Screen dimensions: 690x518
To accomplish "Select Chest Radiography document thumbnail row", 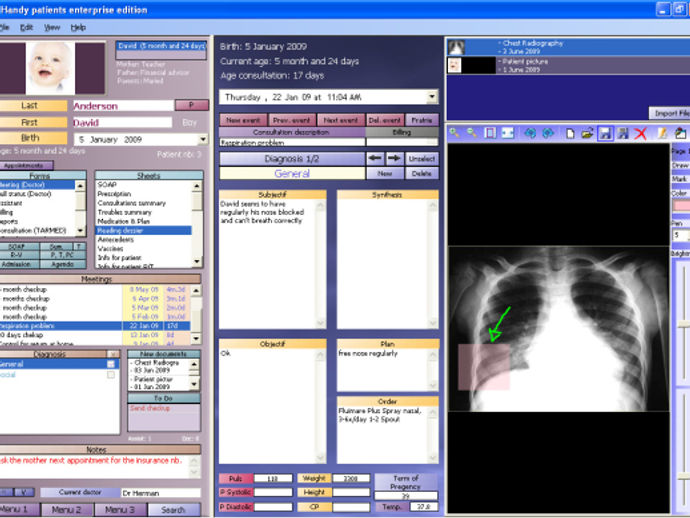I will point(568,47).
